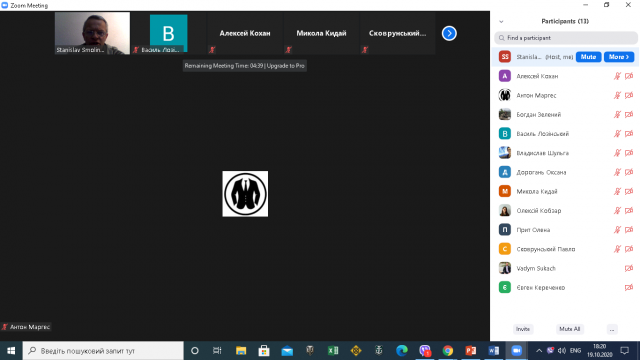The image size is (640, 360).
Task: Focus the Find a participant search field
Action: click(566, 38)
